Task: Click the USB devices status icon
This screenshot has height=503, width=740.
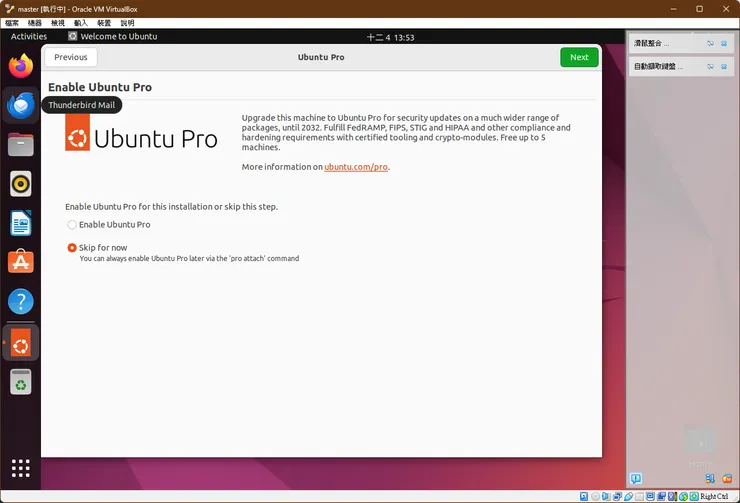Action: (x=629, y=496)
